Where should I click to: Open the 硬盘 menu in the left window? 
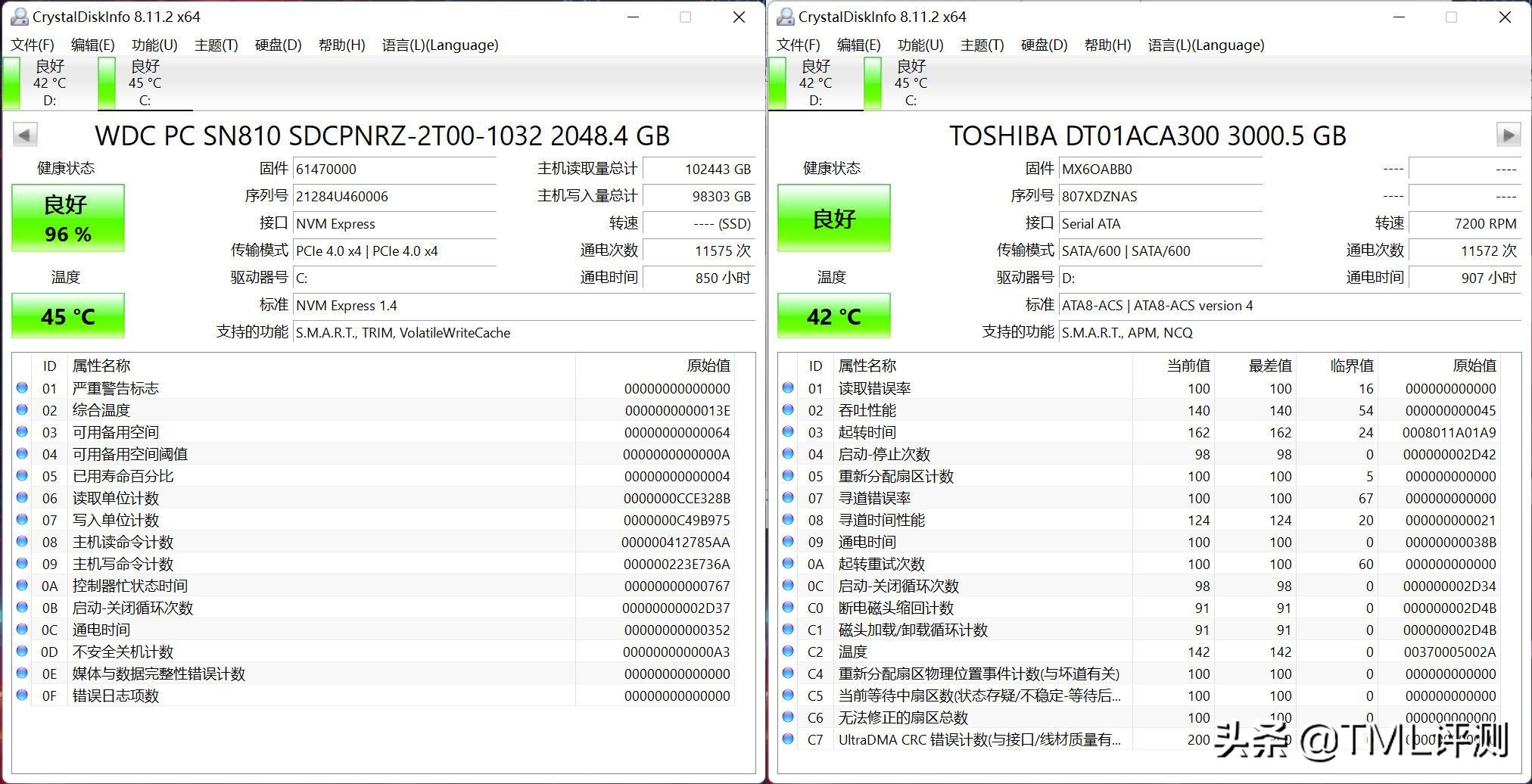click(x=276, y=45)
